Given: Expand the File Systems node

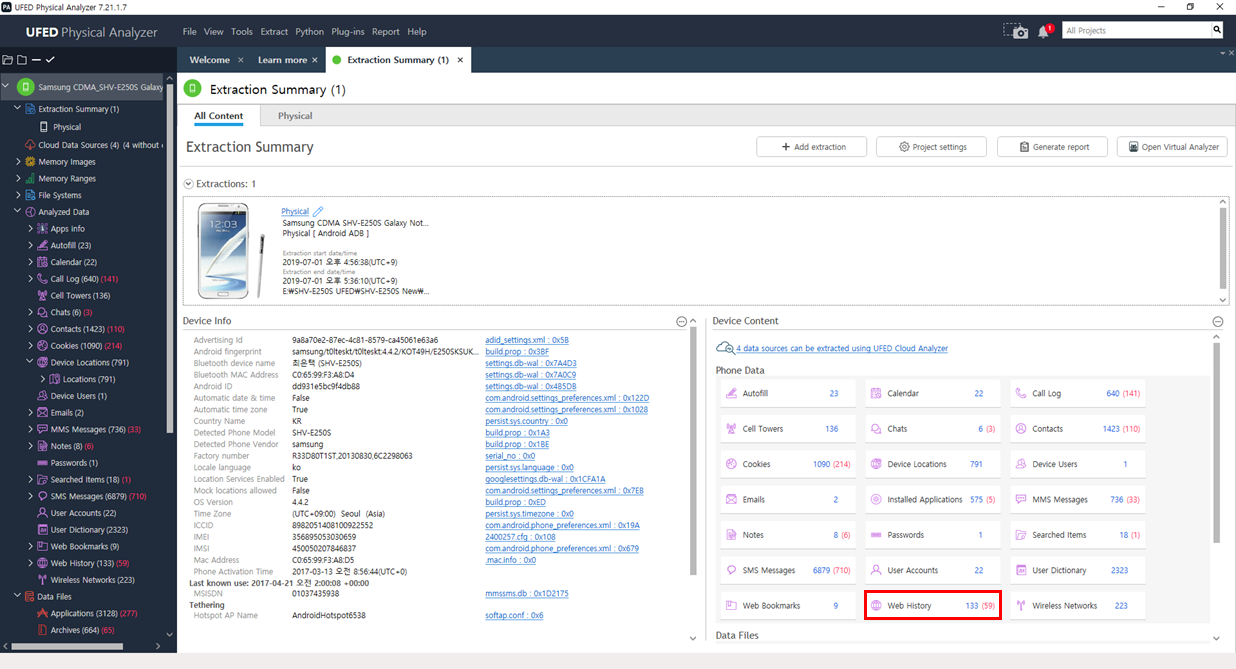Looking at the screenshot, I should [17, 195].
